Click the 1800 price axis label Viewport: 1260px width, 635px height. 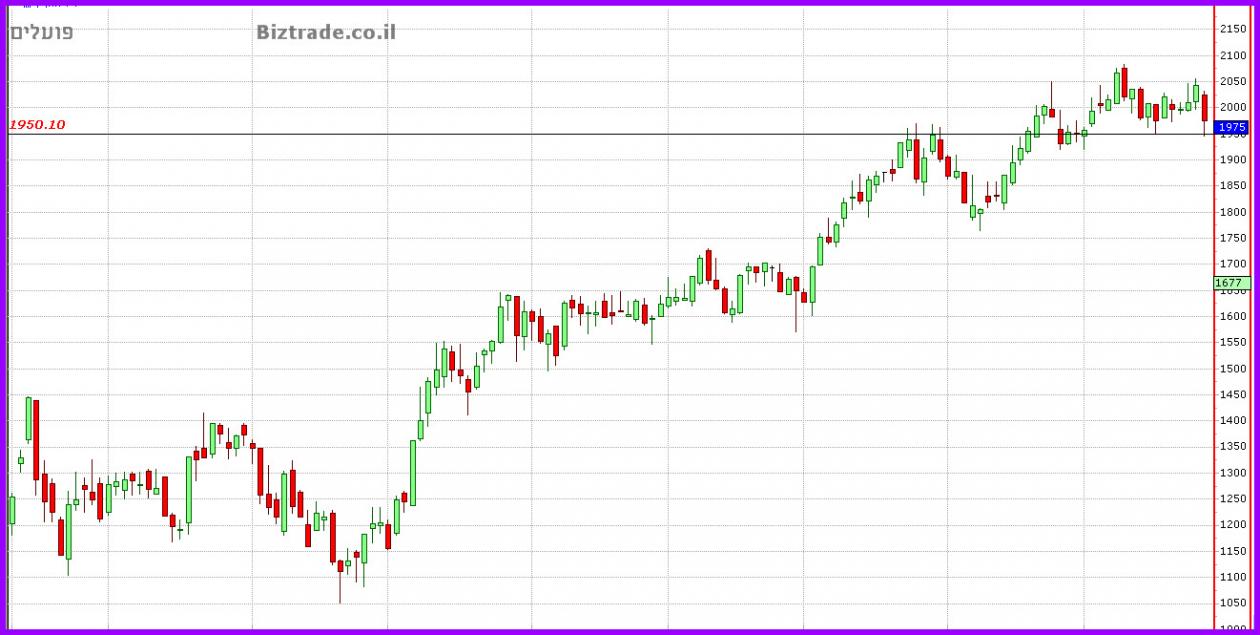pos(1232,212)
